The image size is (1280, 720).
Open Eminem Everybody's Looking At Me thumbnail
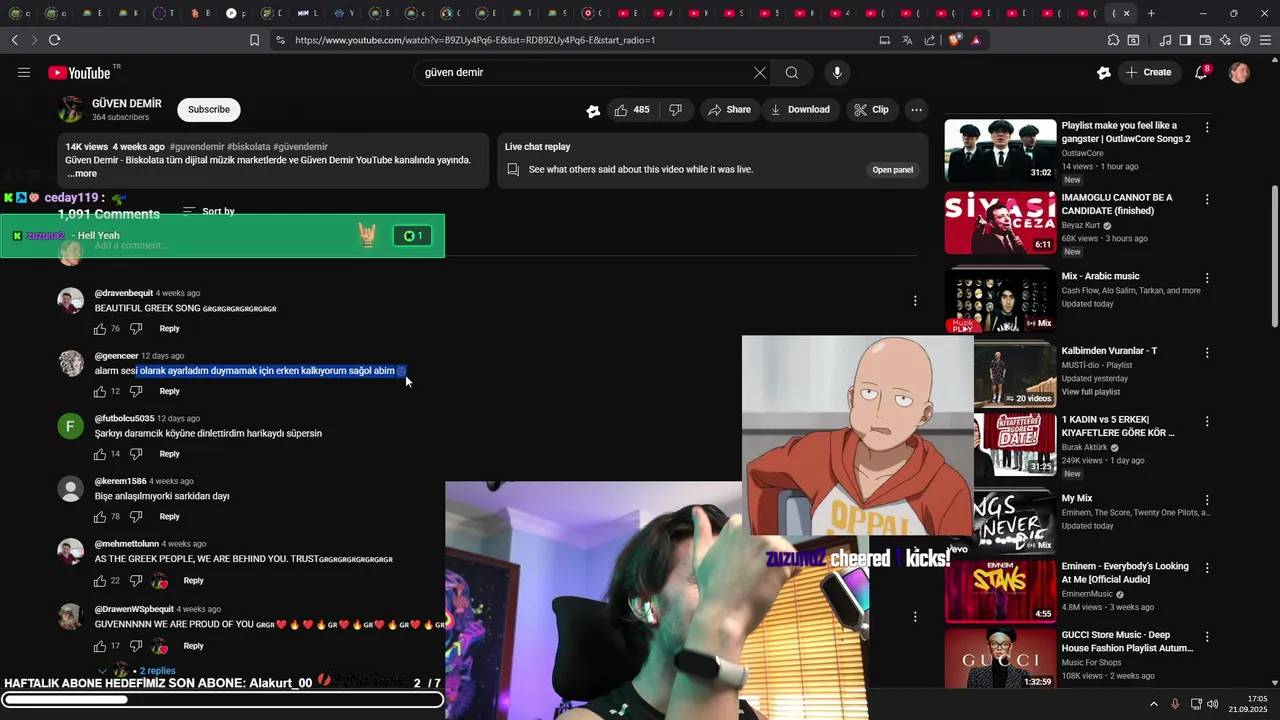[x=1000, y=591]
